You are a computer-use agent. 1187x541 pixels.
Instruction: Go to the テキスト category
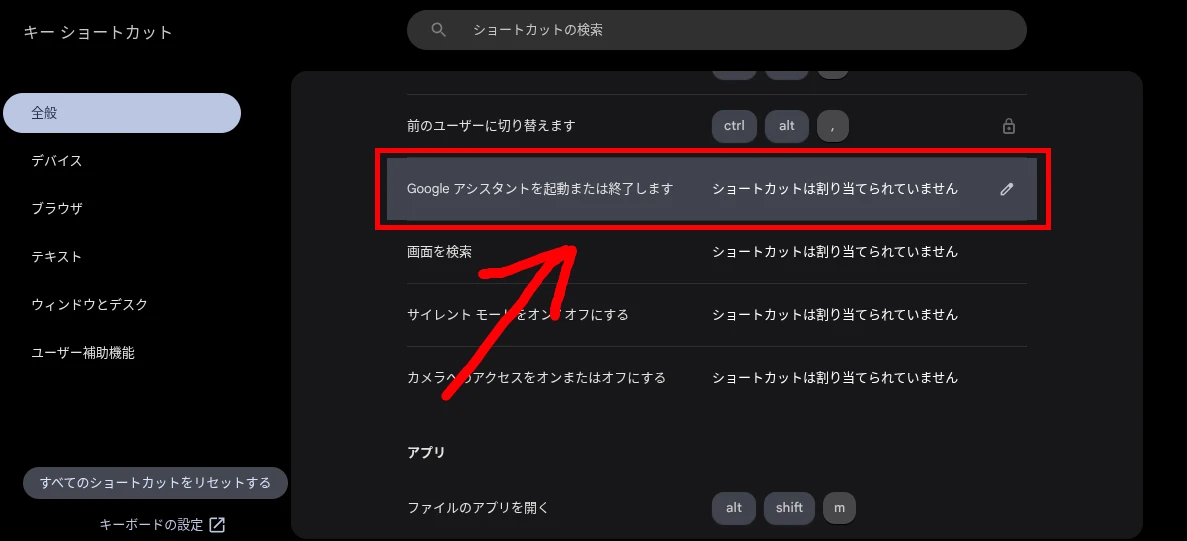[x=57, y=257]
